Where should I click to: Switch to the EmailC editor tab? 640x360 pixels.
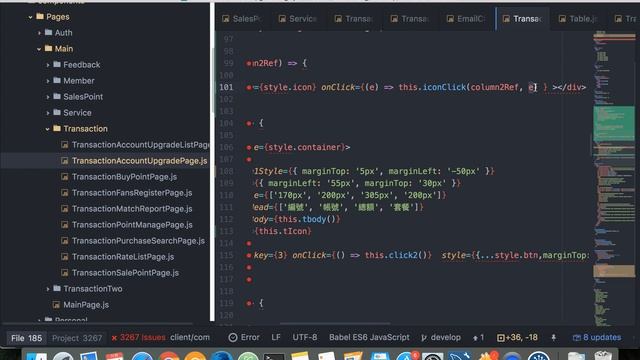pyautogui.click(x=467, y=19)
